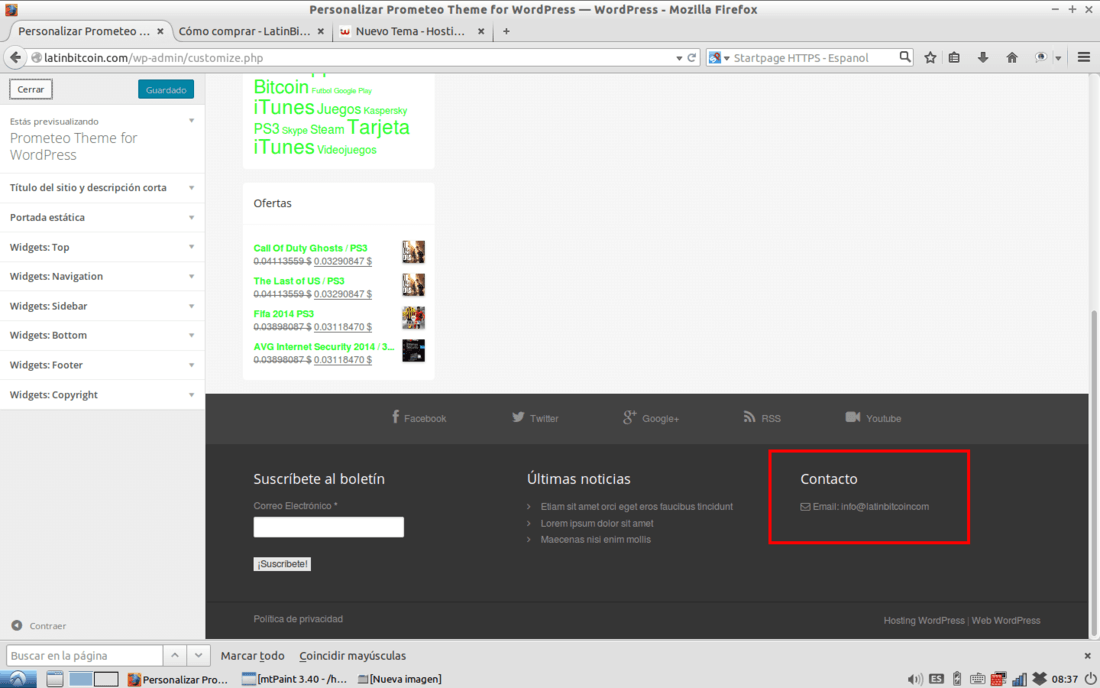Viewport: 1100px width, 688px height.
Task: Toggle Marcar todo in the find bar
Action: pyautogui.click(x=253, y=656)
